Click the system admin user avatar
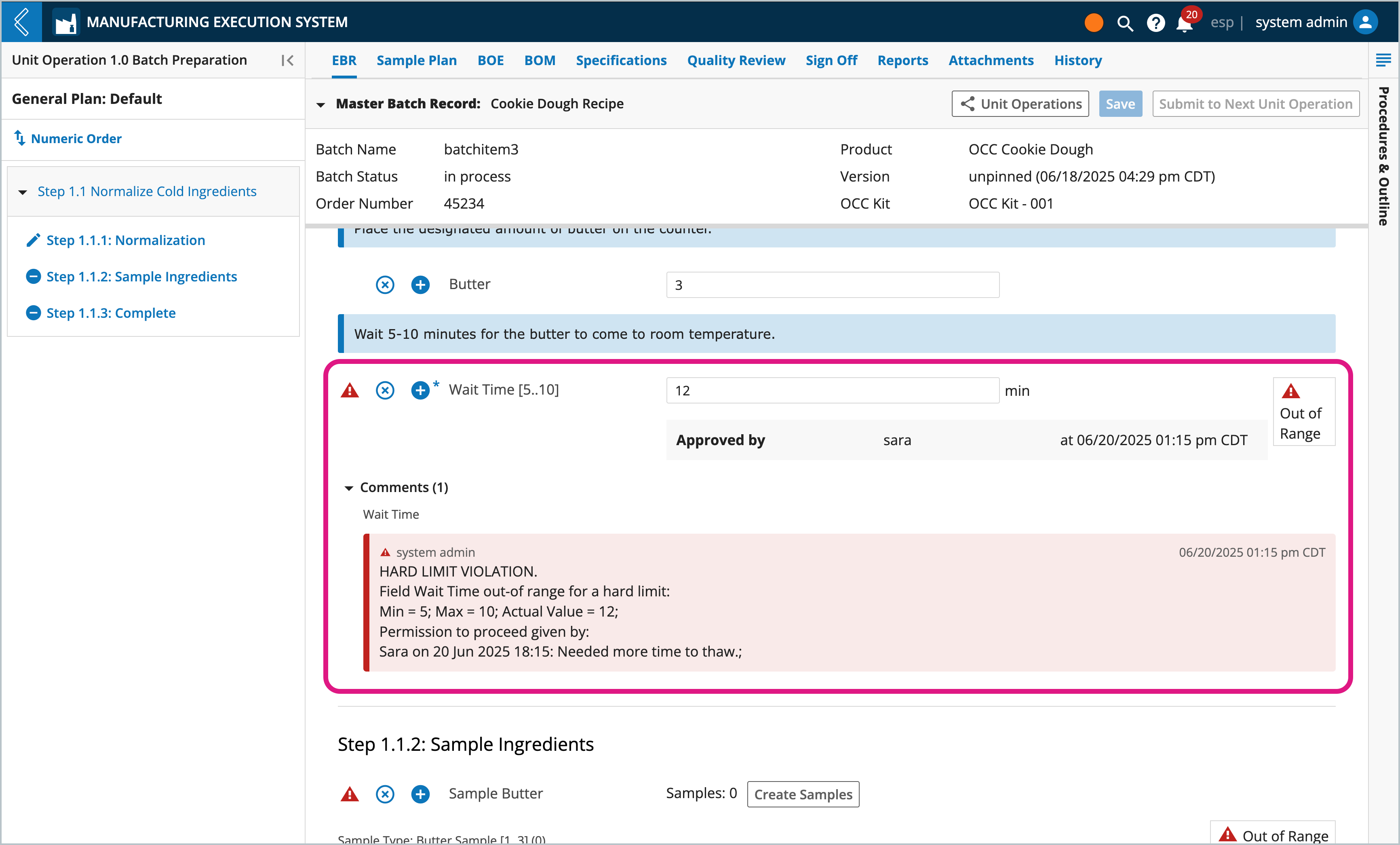1400x845 pixels. pyautogui.click(x=1365, y=22)
